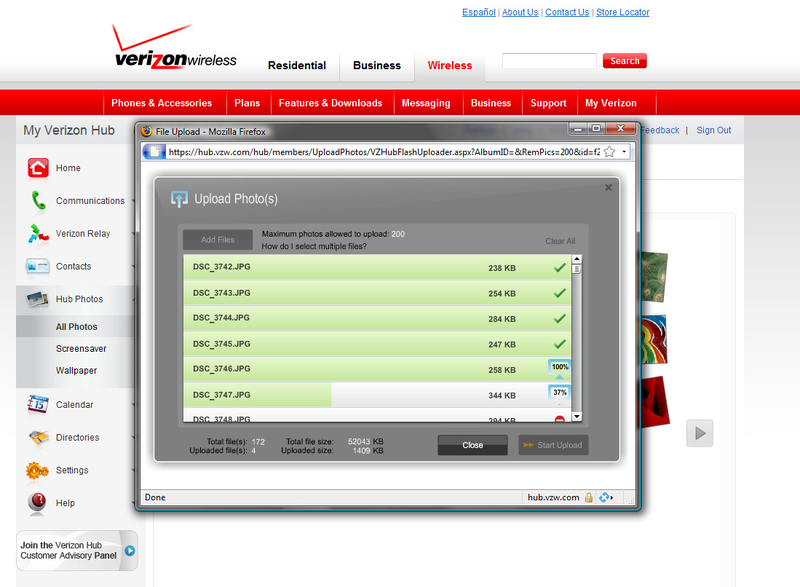Switch to the Residential tab

click(297, 65)
